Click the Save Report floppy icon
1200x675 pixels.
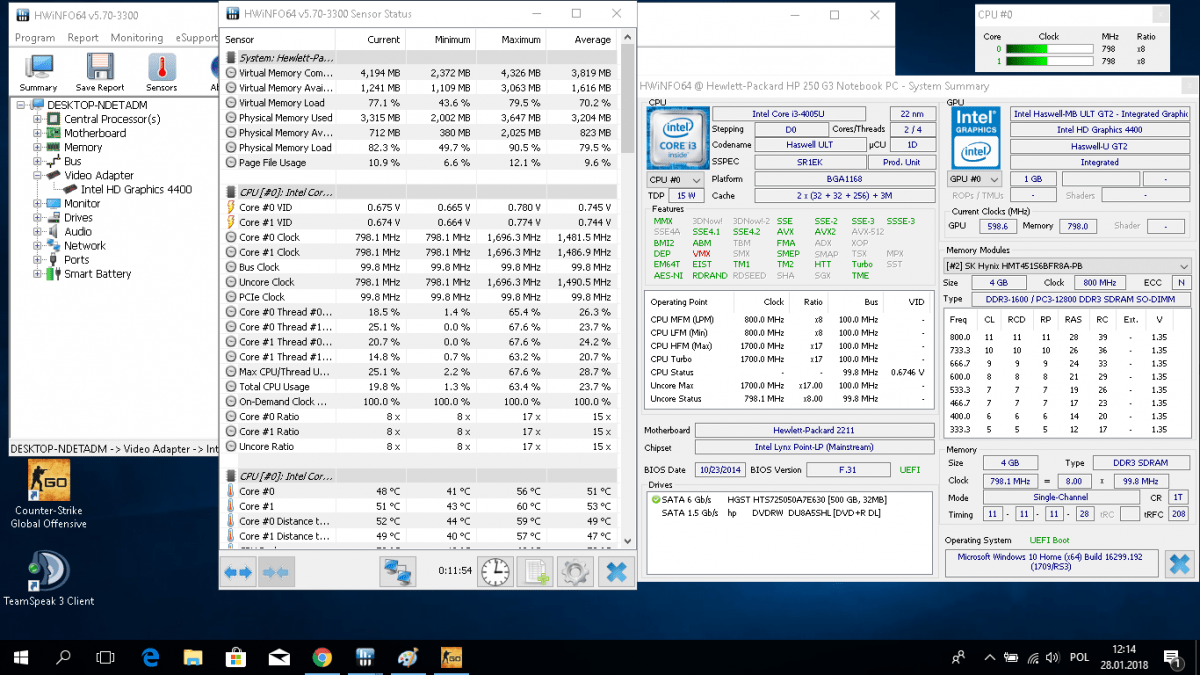tap(99, 74)
